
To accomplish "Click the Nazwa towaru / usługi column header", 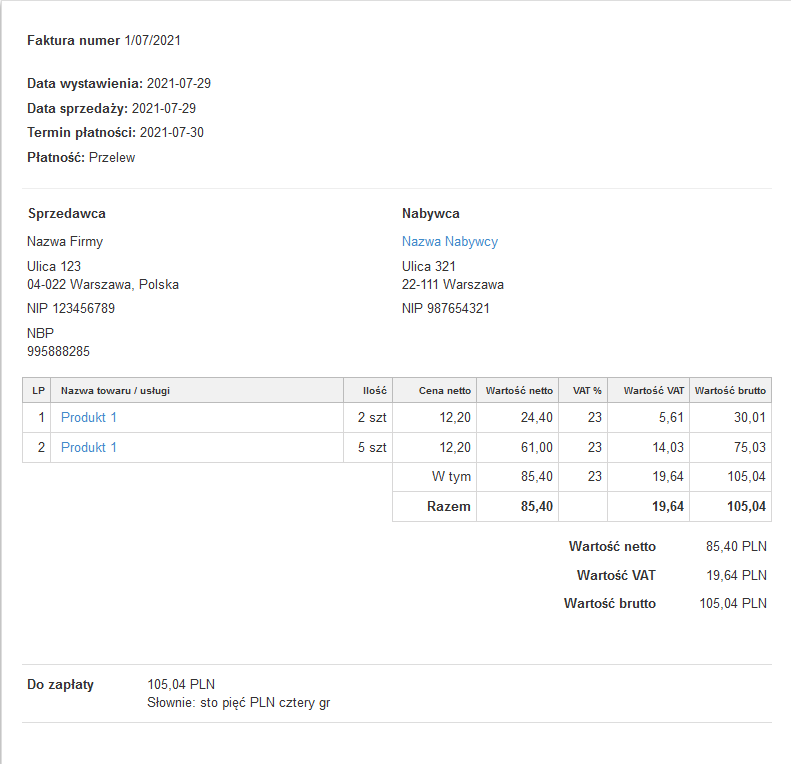I will coord(115,391).
